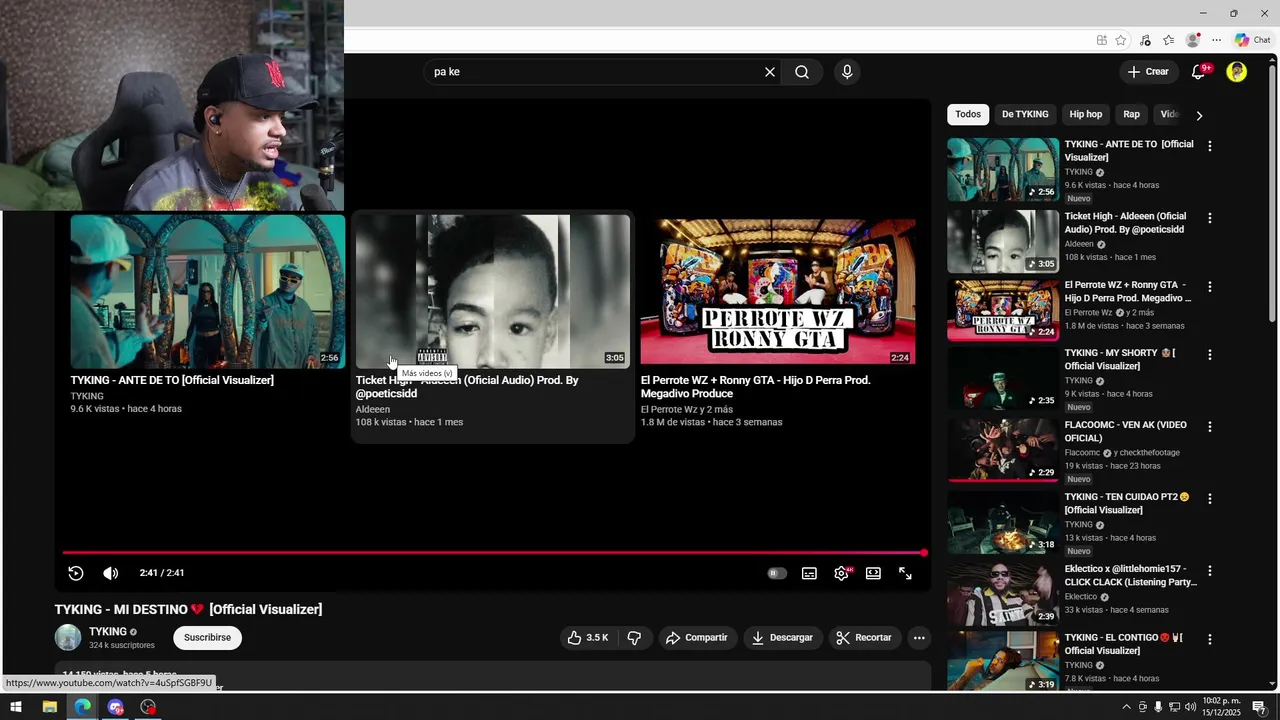
Task: Open the Crear menu
Action: click(x=1148, y=72)
